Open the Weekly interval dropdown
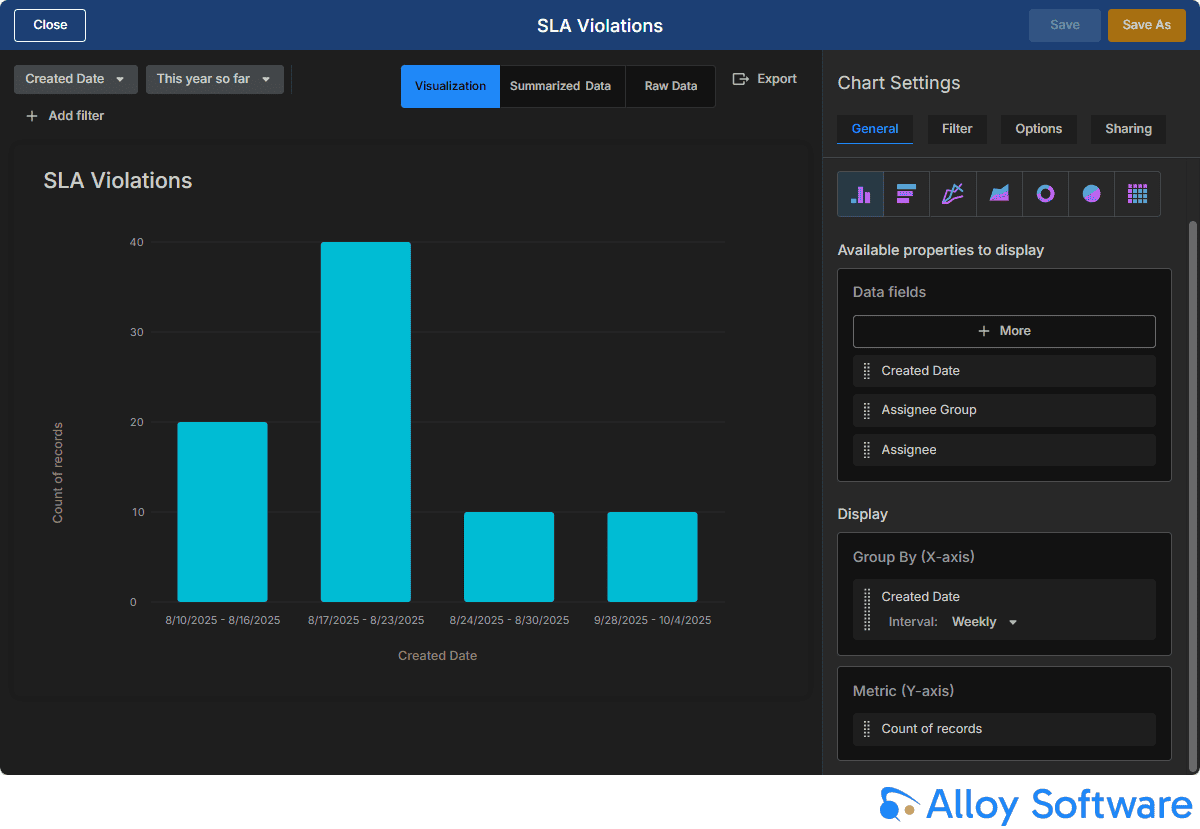The height and width of the screenshot is (829, 1200). pyautogui.click(x=984, y=622)
